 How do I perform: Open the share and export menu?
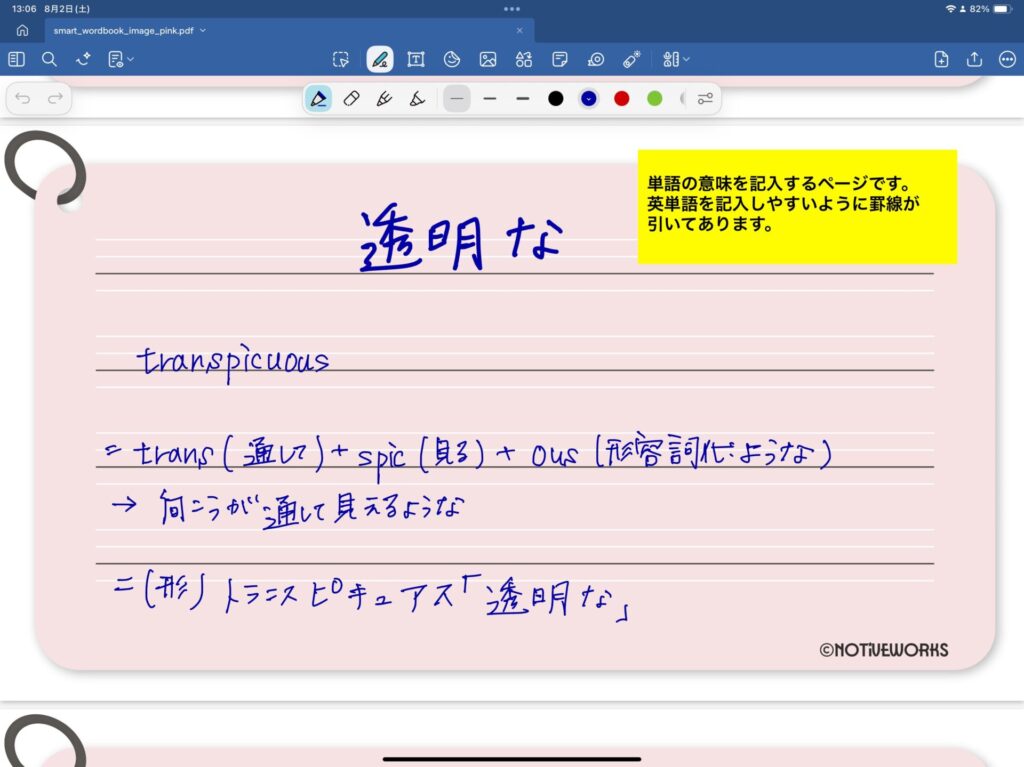[x=974, y=59]
